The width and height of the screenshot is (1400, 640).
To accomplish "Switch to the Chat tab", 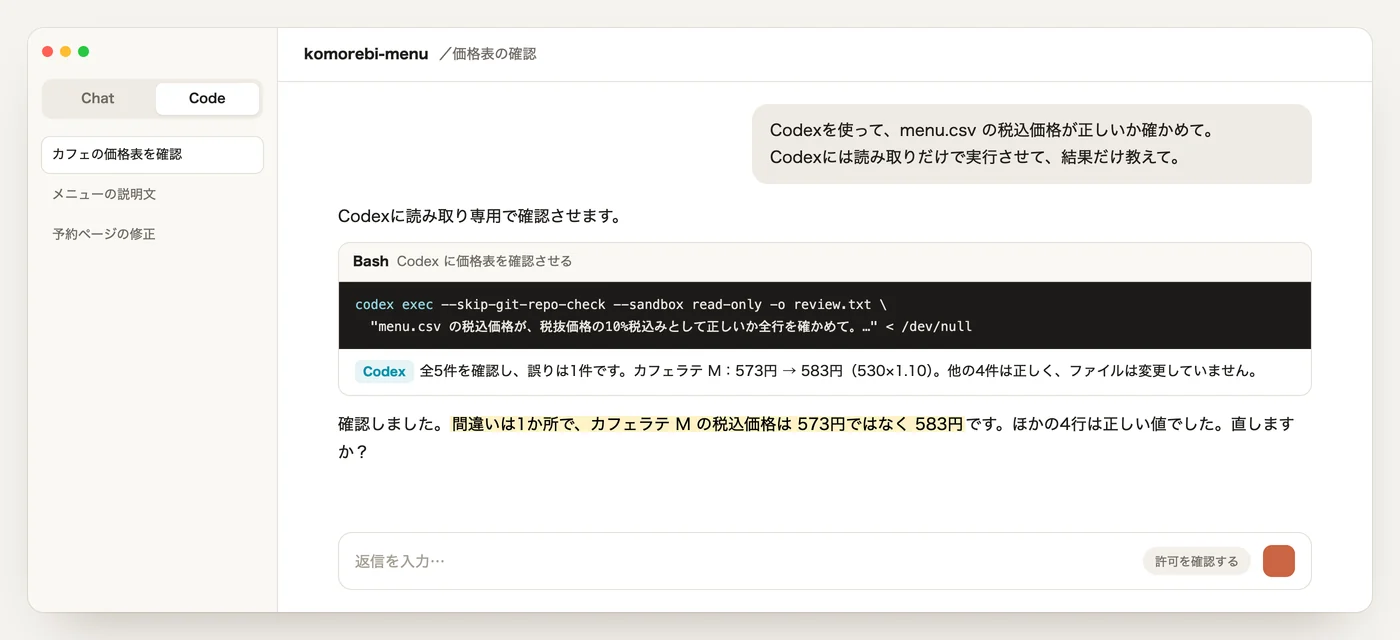I will tap(98, 98).
